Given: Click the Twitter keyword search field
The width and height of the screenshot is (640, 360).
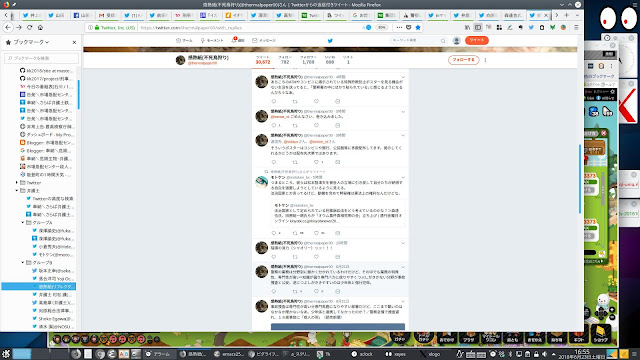Looking at the screenshot, I should coord(418,40).
